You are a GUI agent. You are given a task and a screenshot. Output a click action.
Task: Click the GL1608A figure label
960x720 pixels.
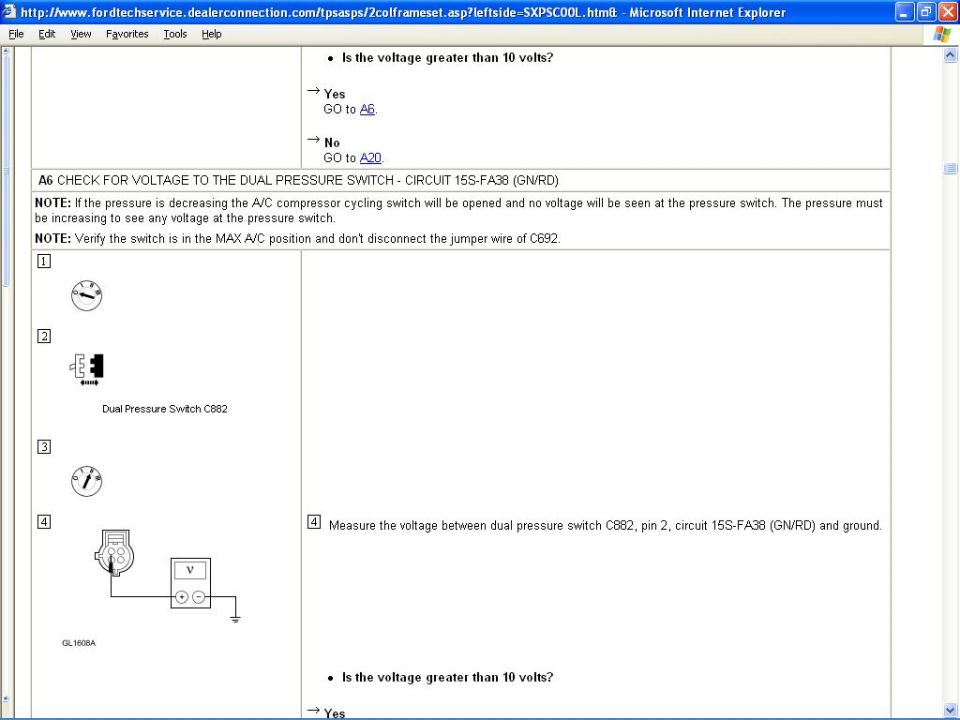point(79,643)
